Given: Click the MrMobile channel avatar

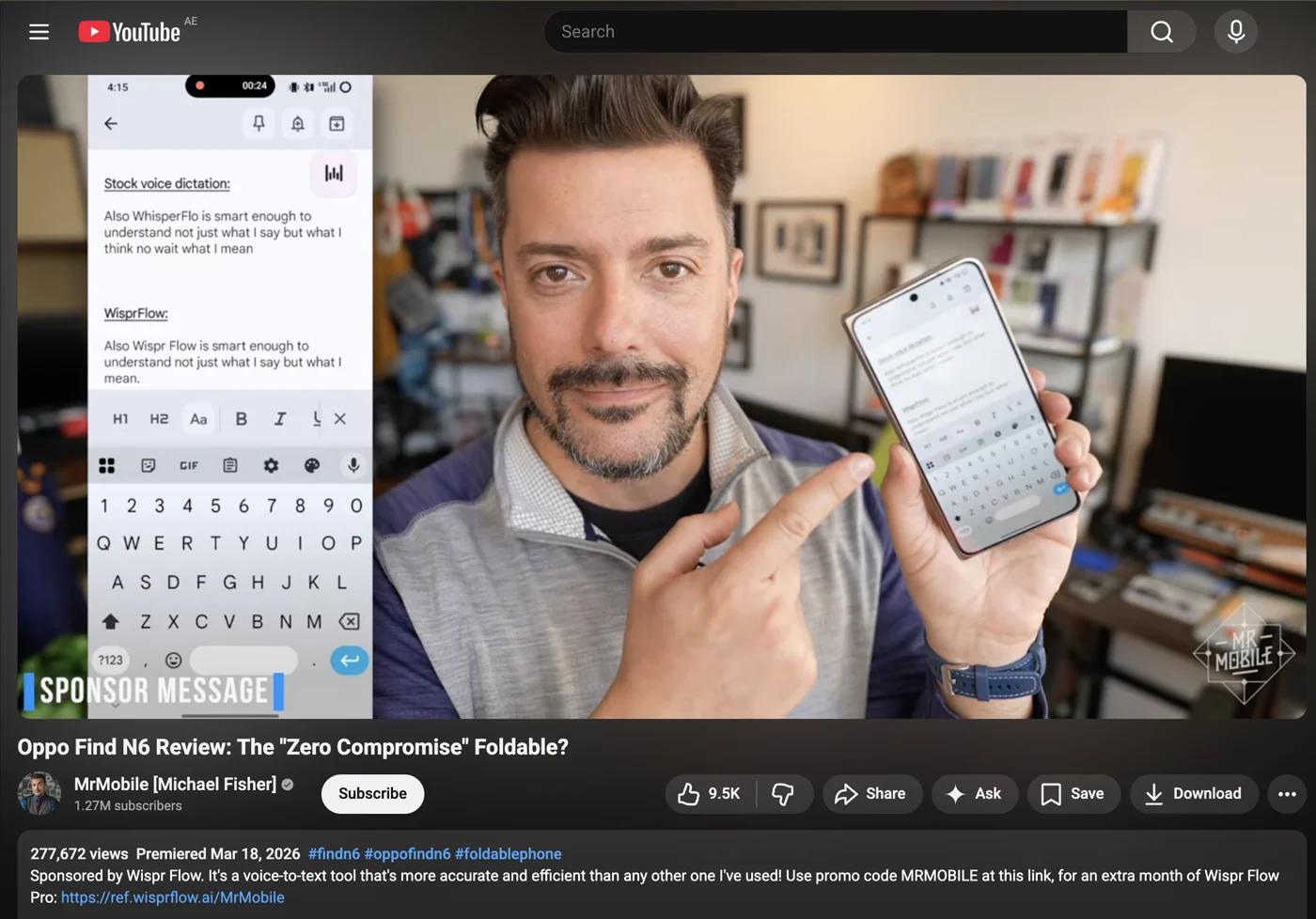Looking at the screenshot, I should [x=39, y=793].
